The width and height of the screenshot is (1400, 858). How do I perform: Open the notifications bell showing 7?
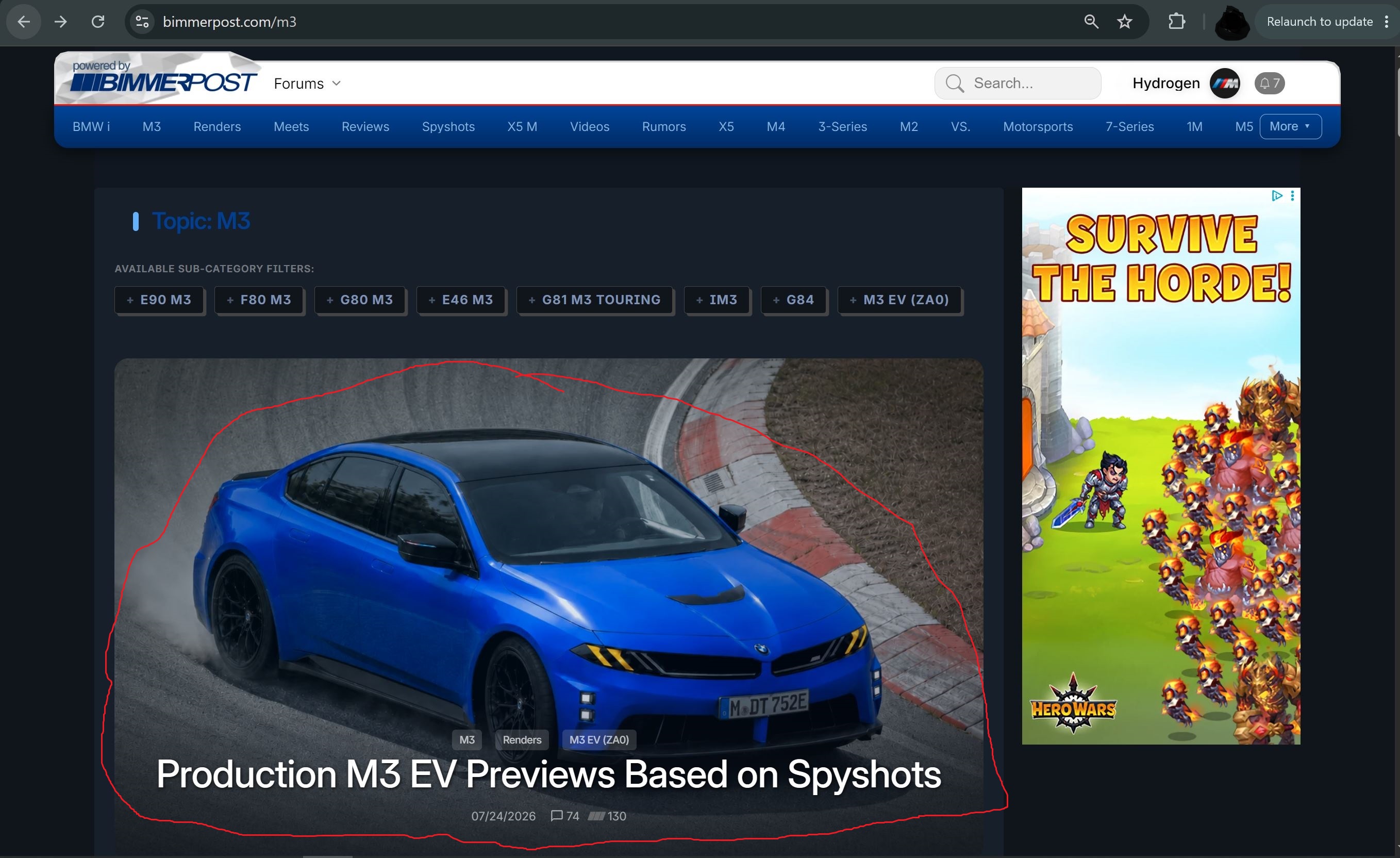(x=1269, y=84)
